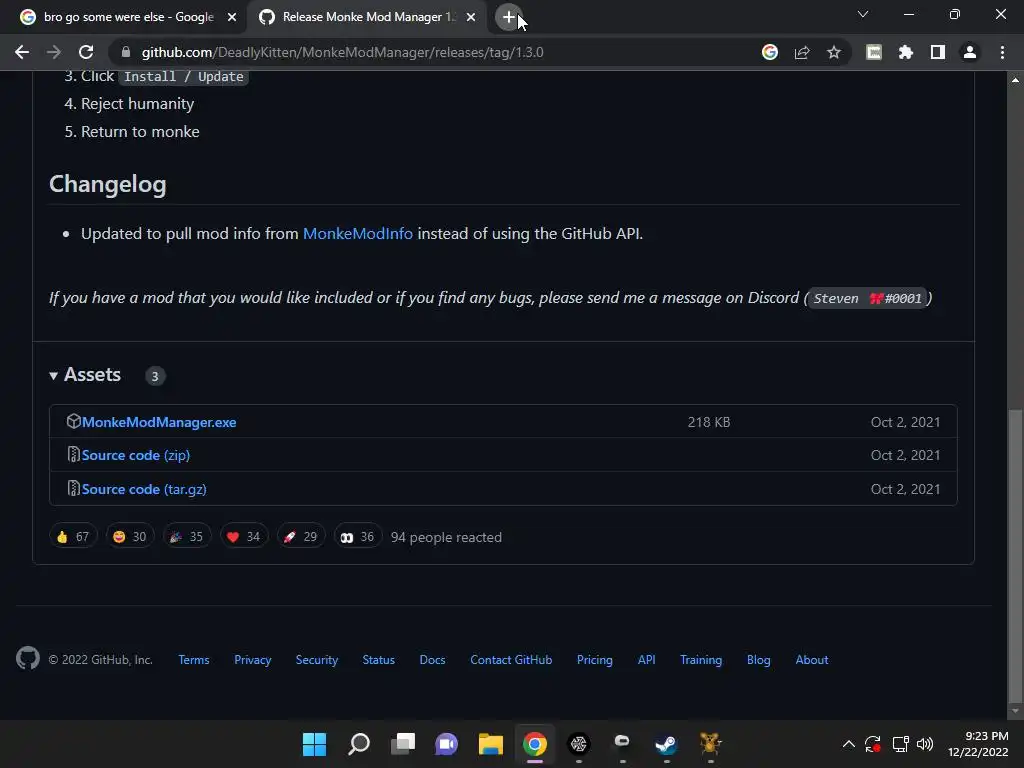Viewport: 1024px width, 768px height.
Task: Select the Release Monke Mod Manager tab
Action: [366, 17]
